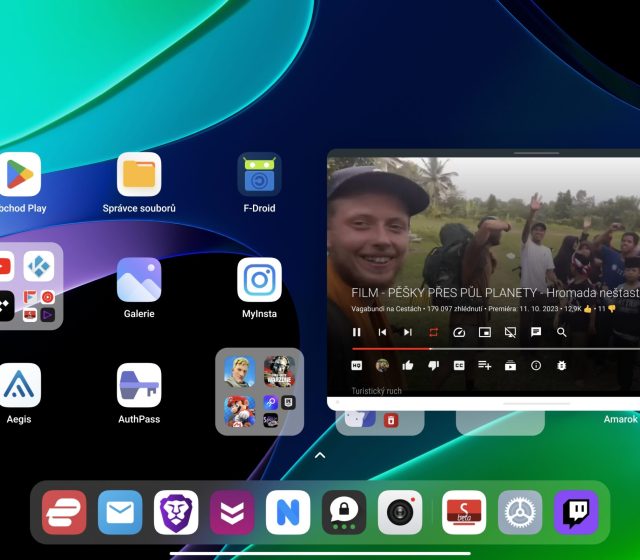Launch Brave browser from the dock

[x=176, y=512]
